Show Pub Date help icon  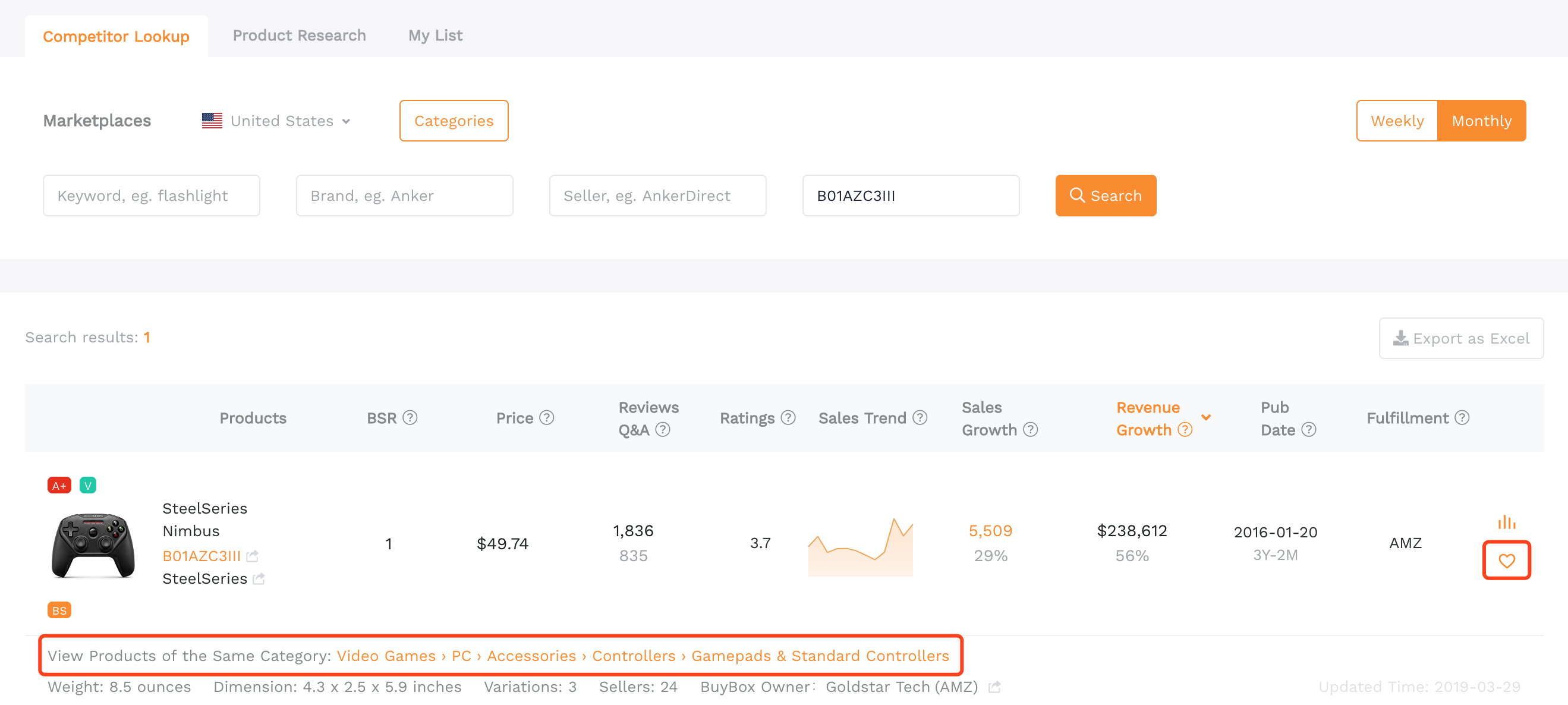pyautogui.click(x=1308, y=430)
